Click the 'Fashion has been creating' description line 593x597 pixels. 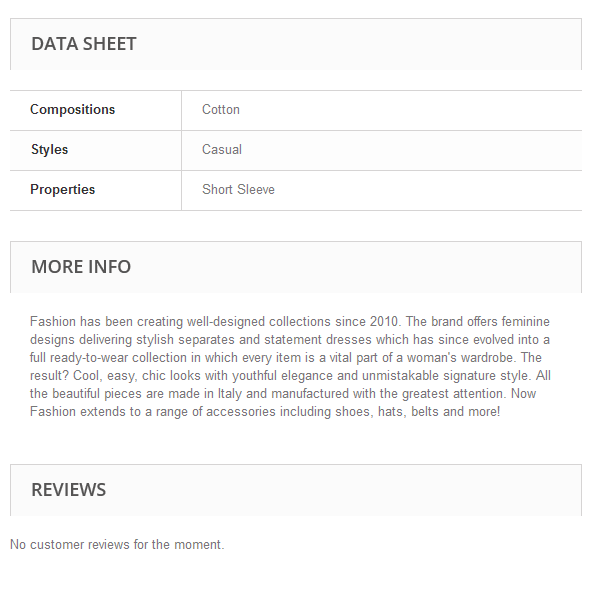pyautogui.click(x=290, y=322)
